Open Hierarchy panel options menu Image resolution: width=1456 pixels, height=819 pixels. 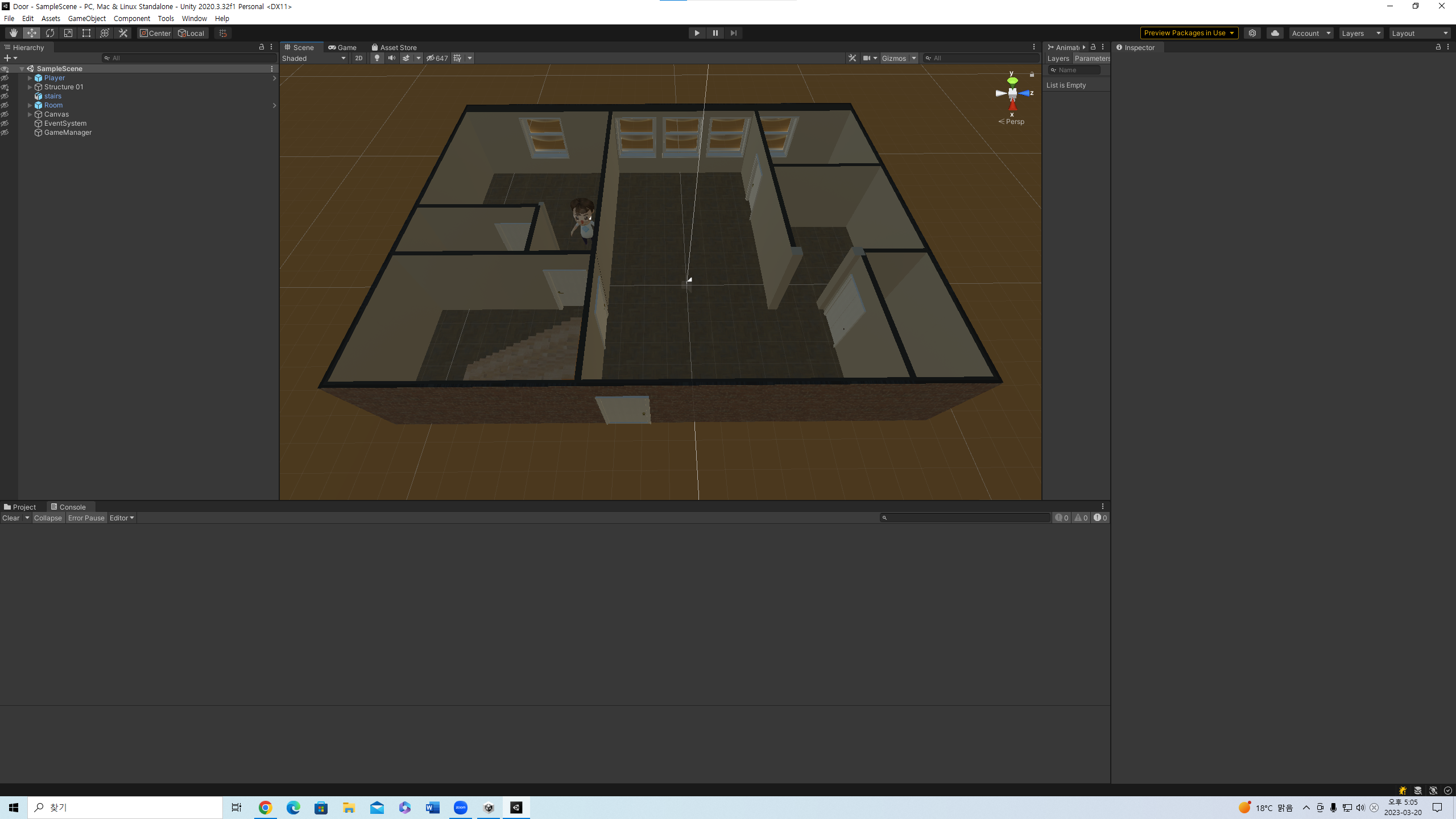271,47
